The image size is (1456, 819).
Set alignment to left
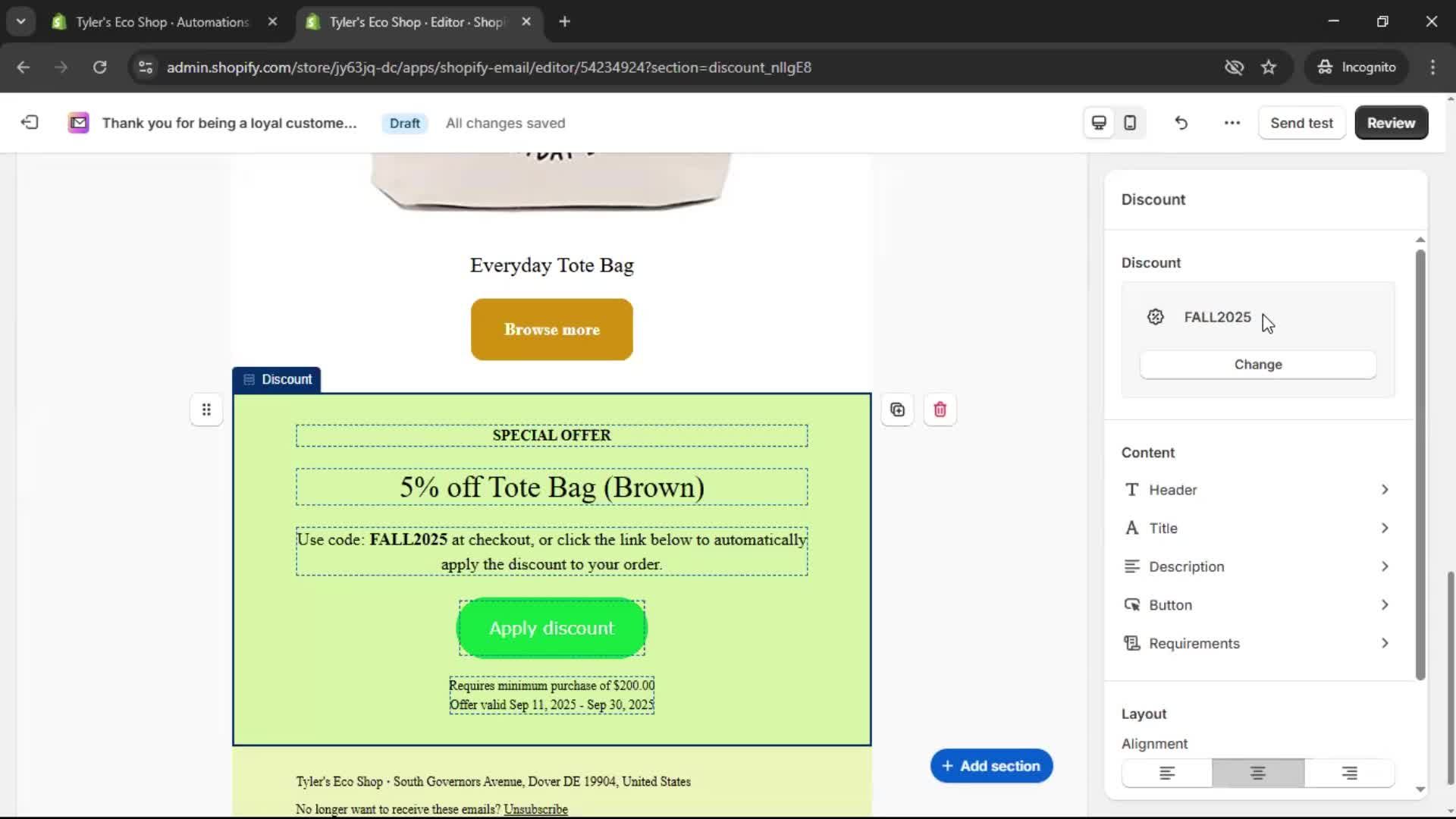1166,773
